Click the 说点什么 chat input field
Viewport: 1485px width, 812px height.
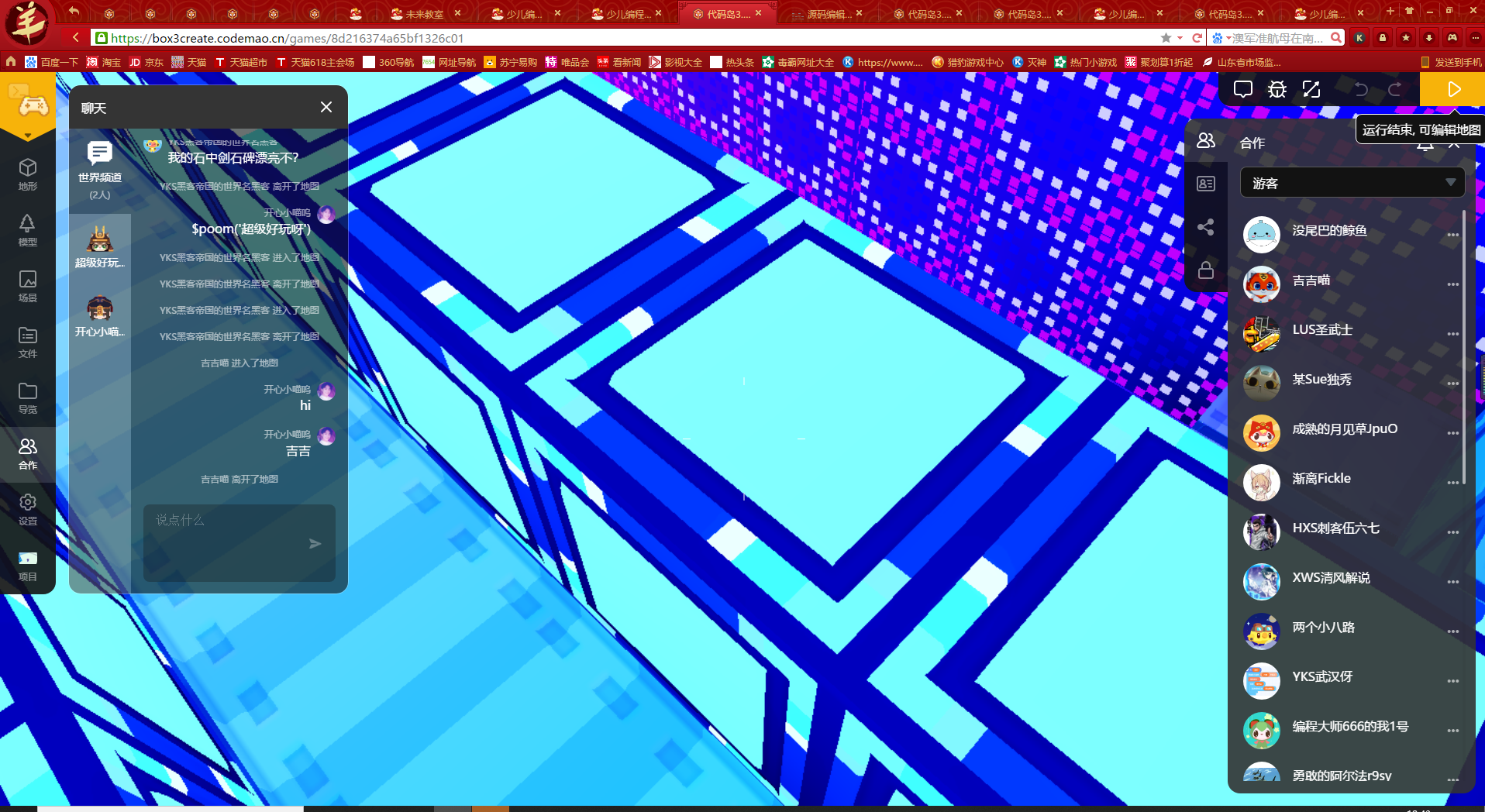pos(239,543)
